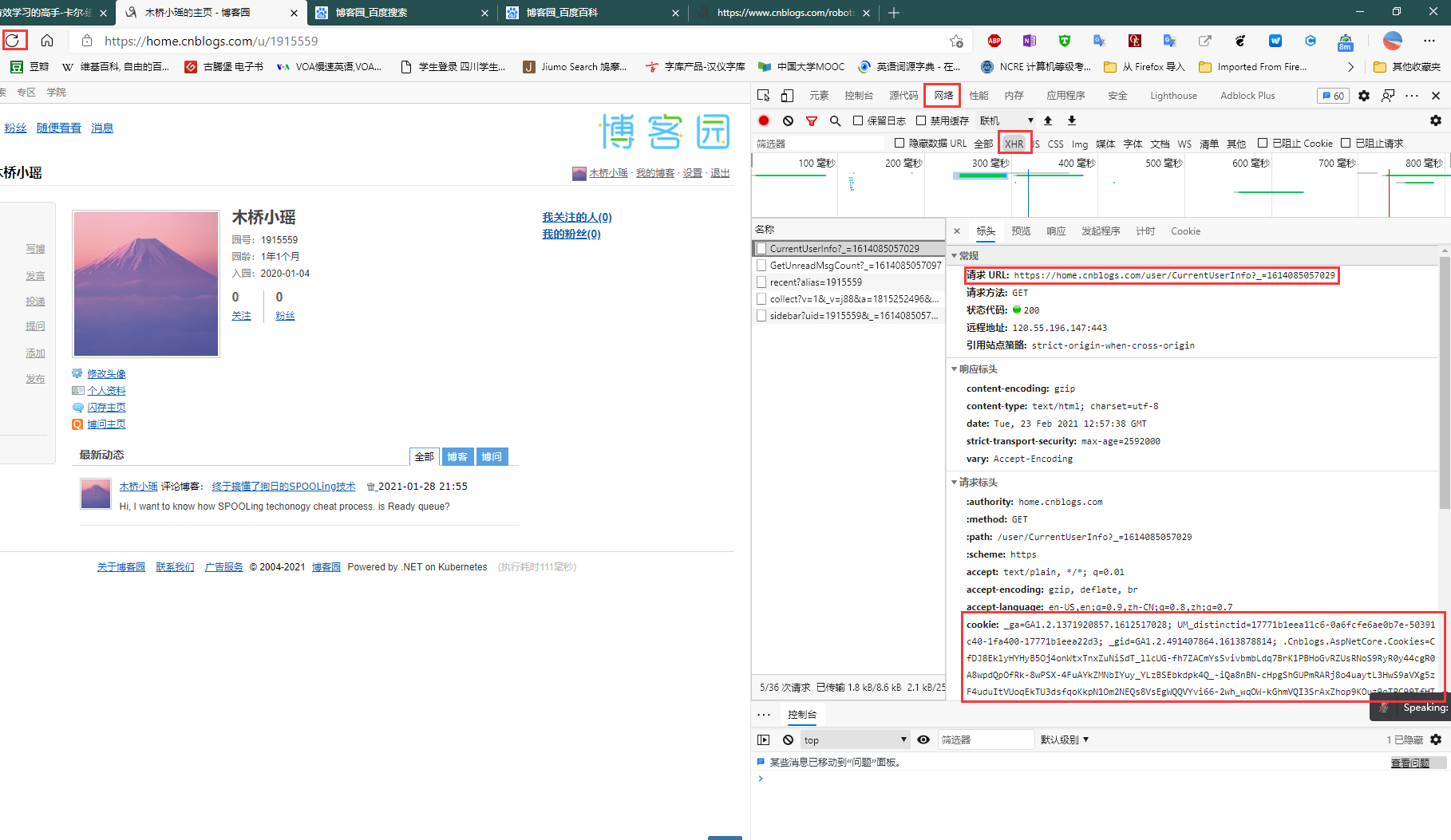This screenshot has width=1451, height=840.
Task: Open the 60 issues counter
Action: coord(1333,96)
